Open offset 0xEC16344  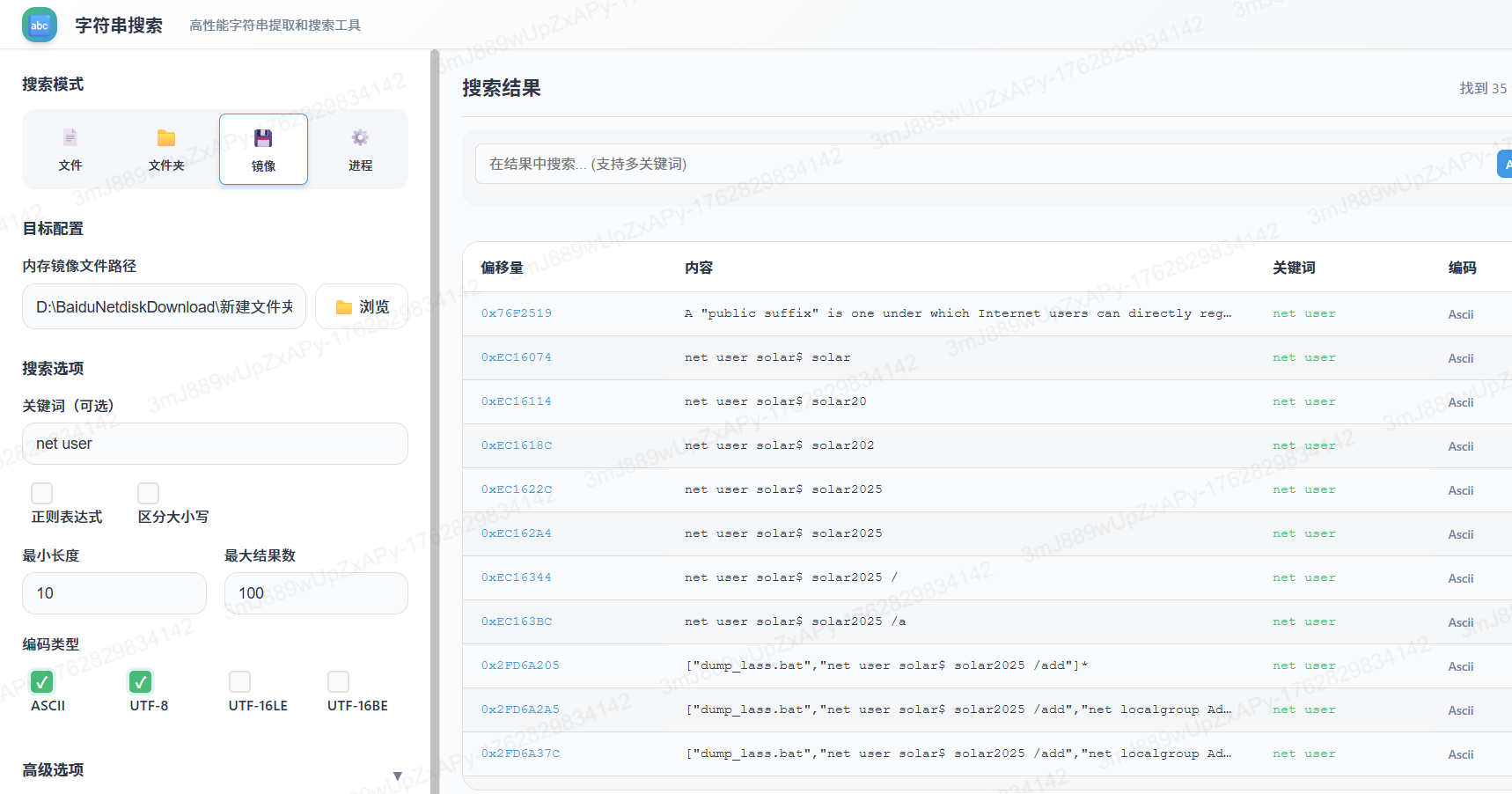point(517,577)
